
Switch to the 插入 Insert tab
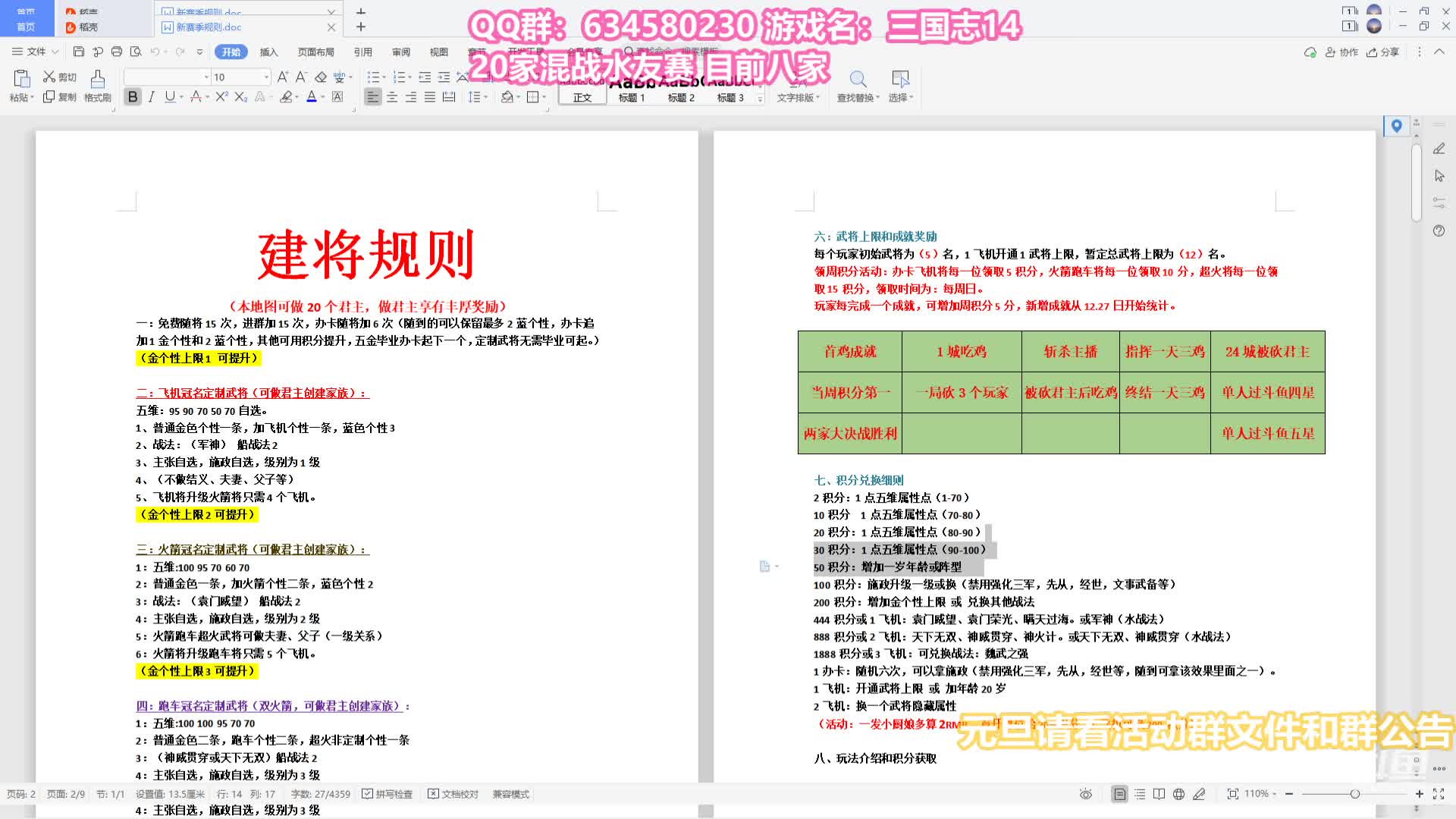[268, 52]
